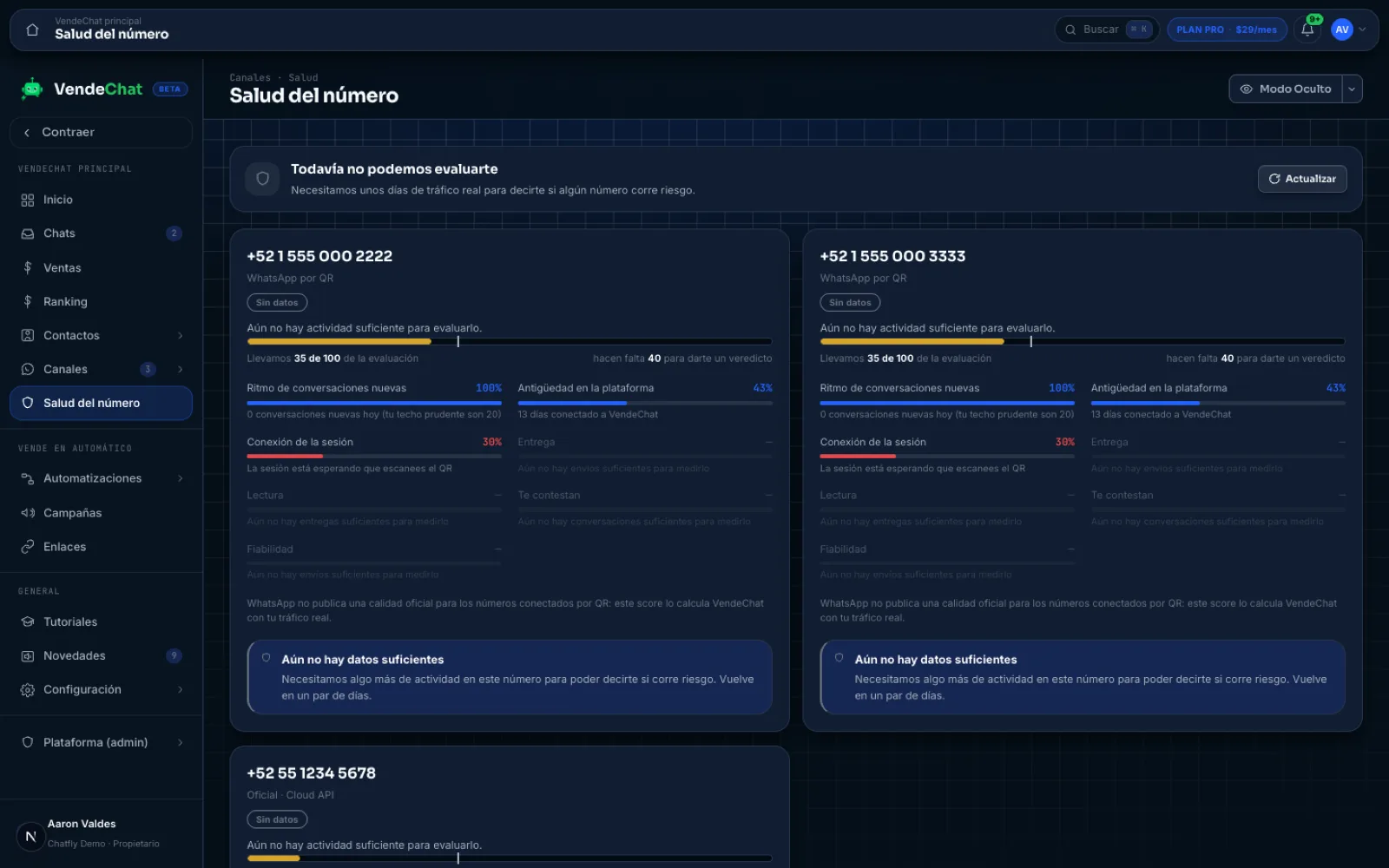Go to Chats section
Screen dimensions: 1389x868
point(101,233)
